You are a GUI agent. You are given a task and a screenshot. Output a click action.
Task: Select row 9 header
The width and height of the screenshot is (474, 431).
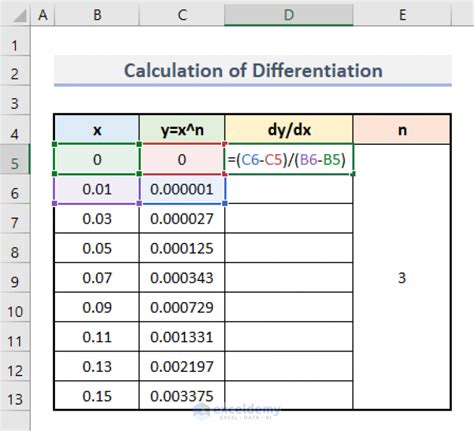15,278
